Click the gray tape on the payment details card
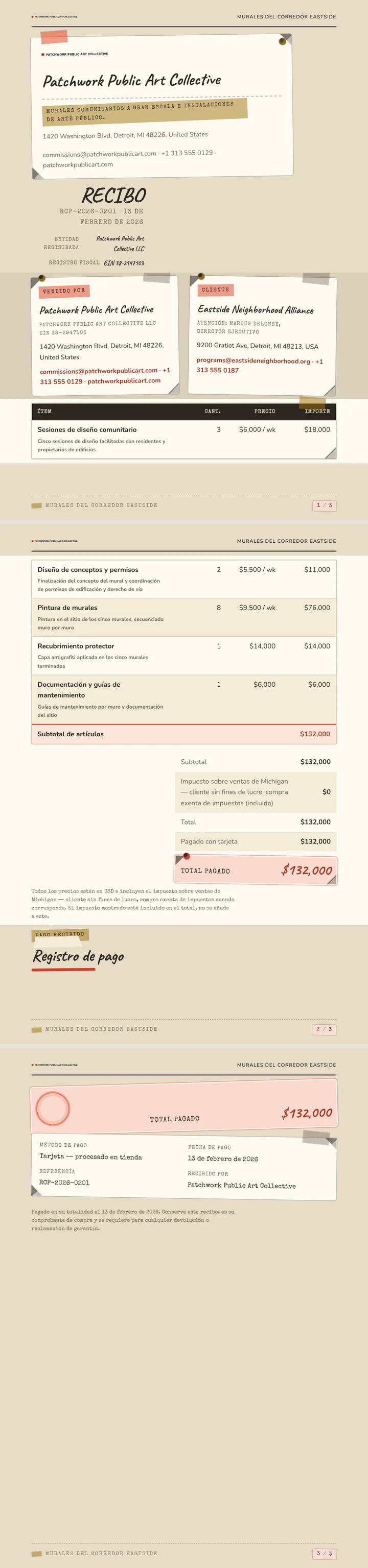Screen dimensions: 368x1568 click(x=316, y=1138)
